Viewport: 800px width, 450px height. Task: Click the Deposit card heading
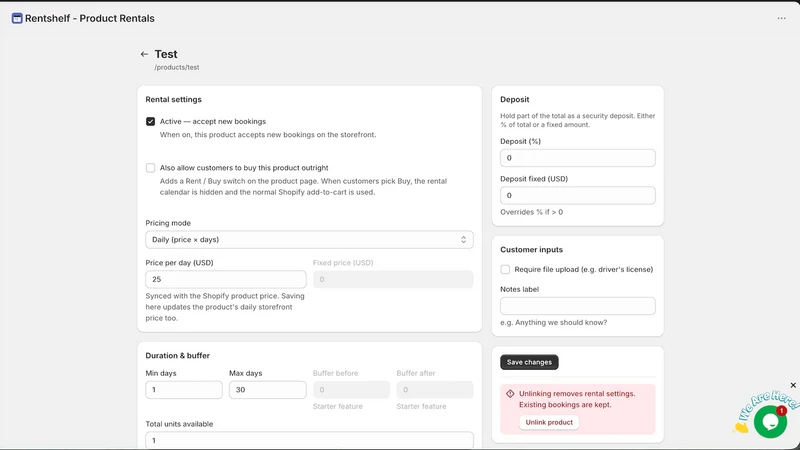click(514, 99)
